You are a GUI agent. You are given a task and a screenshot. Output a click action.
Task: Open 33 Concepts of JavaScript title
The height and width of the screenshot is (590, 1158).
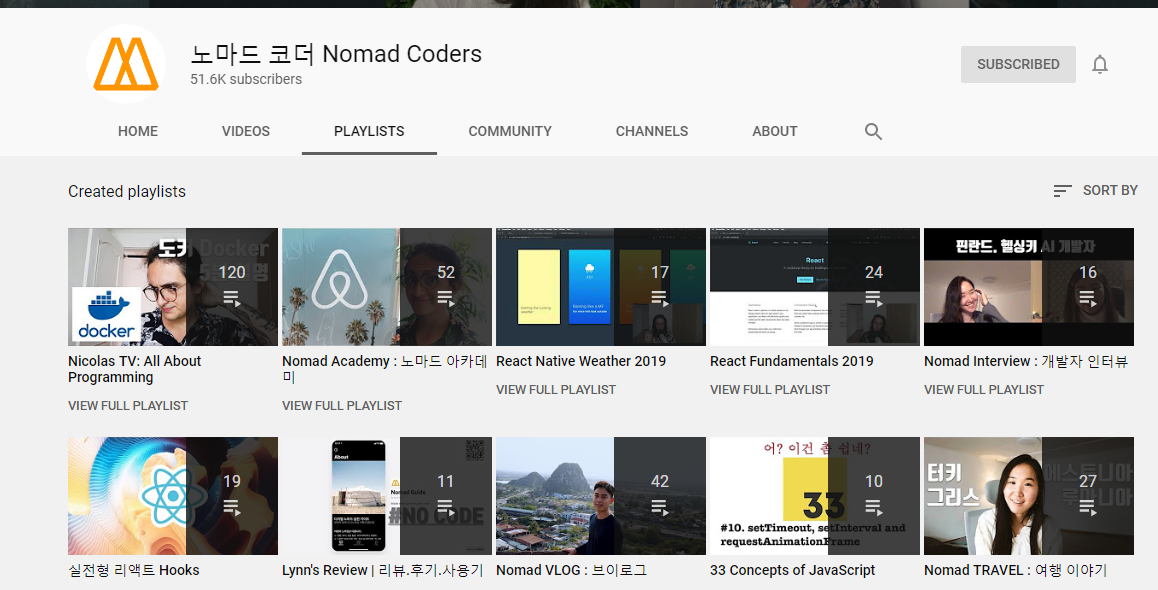point(792,570)
